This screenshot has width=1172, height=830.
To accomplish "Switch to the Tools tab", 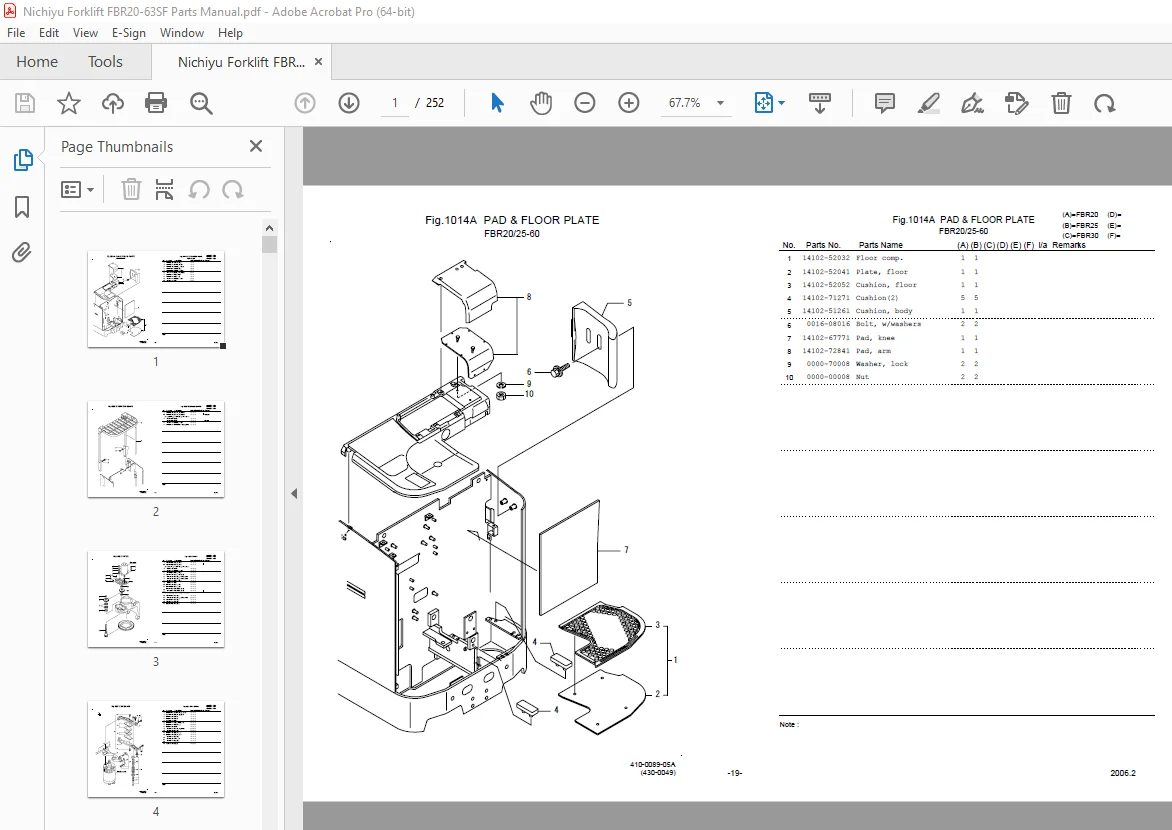I will (105, 61).
